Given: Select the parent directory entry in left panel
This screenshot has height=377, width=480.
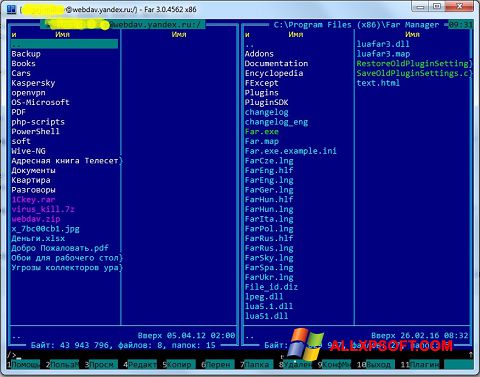Looking at the screenshot, I should [64, 44].
